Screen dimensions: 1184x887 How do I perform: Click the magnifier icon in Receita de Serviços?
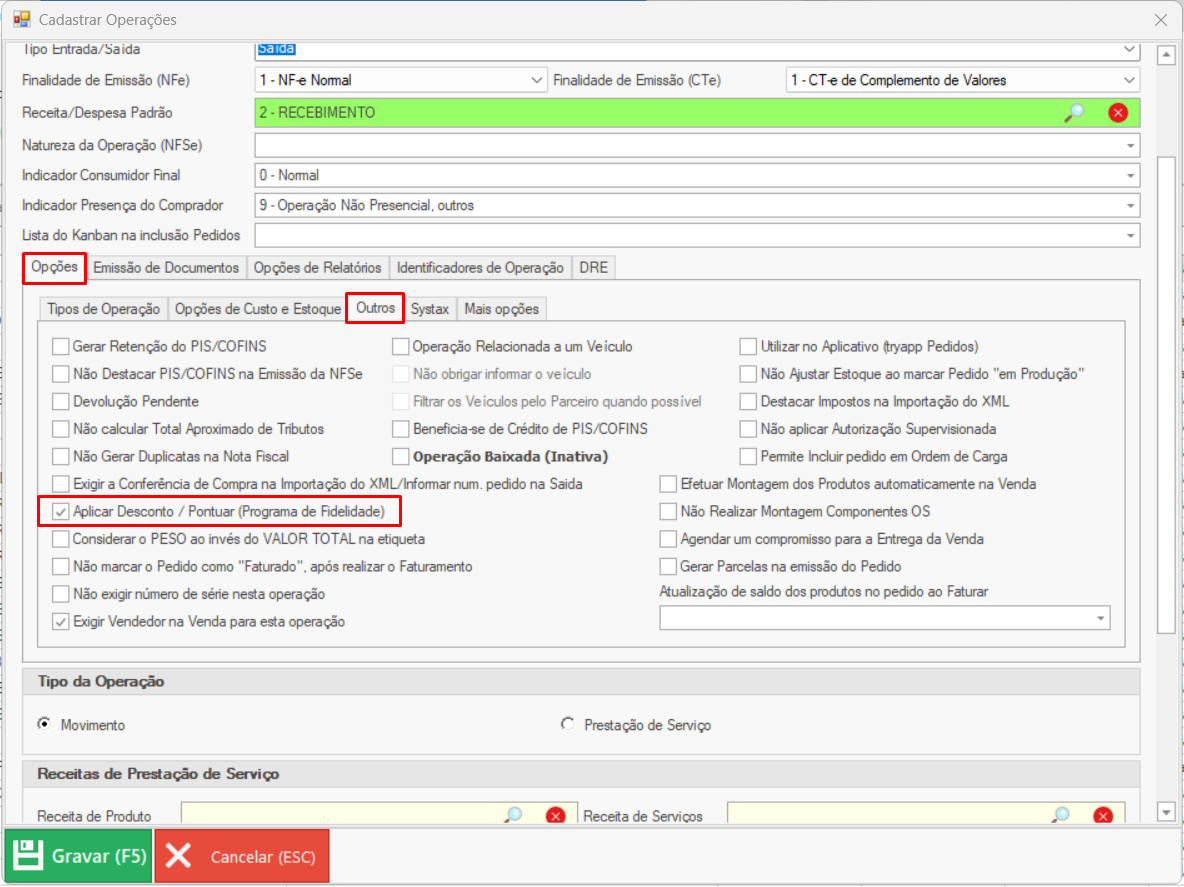(1061, 815)
